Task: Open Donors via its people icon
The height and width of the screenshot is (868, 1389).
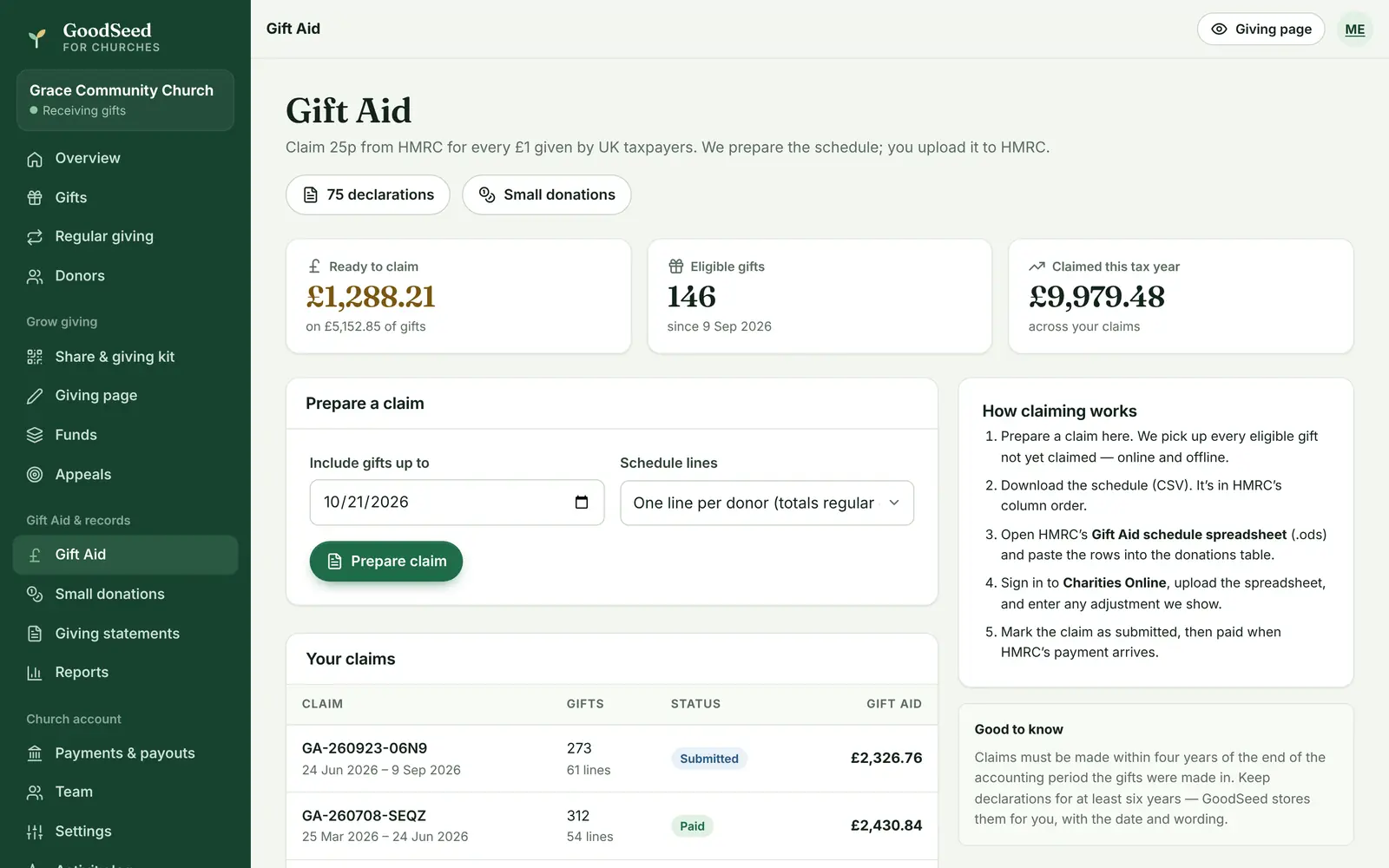Action: [35, 276]
